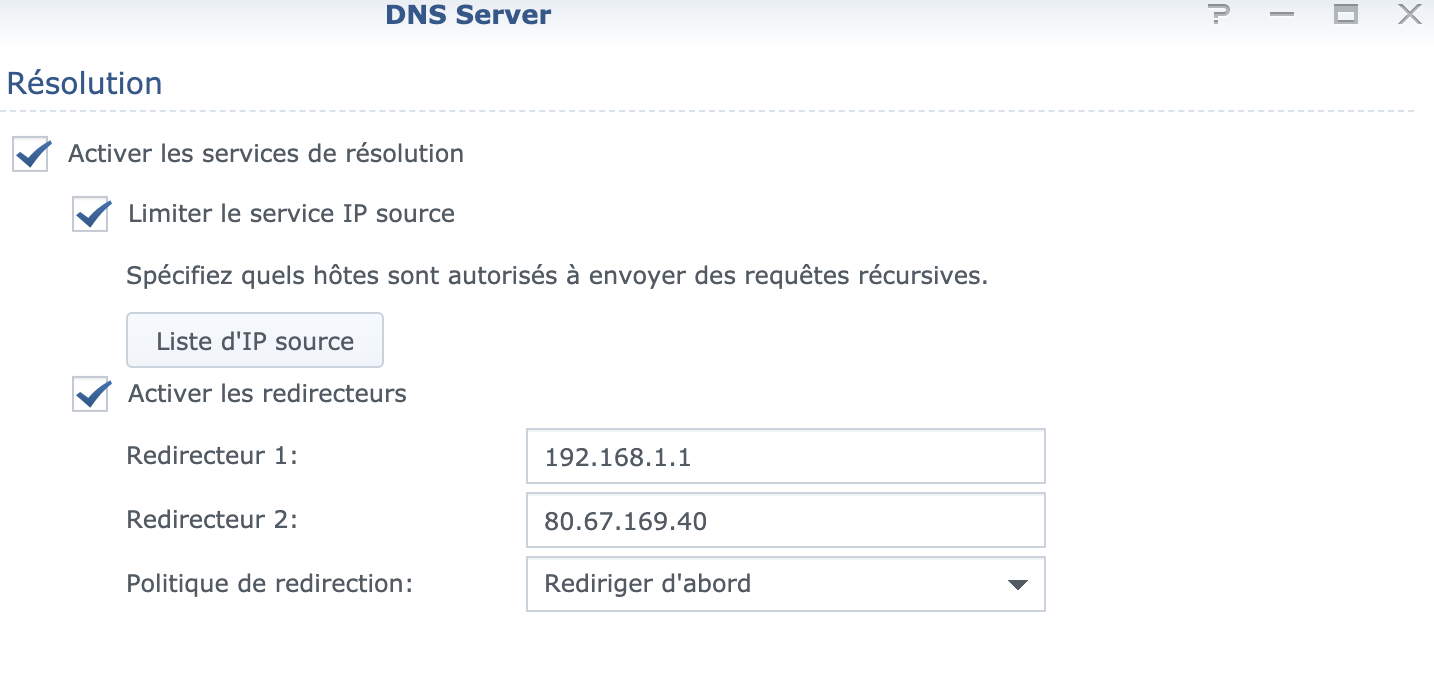Open the help question mark icon
The height and width of the screenshot is (686, 1434).
coord(1217,15)
